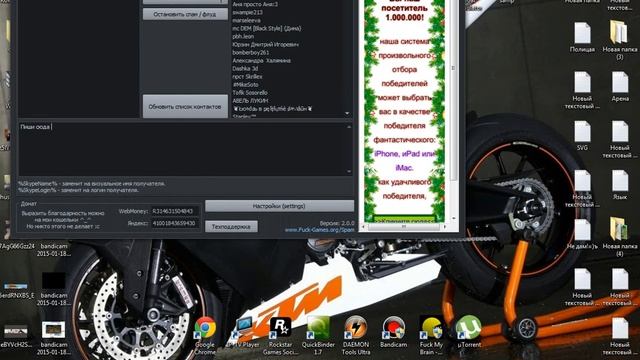
Task: Click contact list scroll-down arrow
Action: coord(347,113)
